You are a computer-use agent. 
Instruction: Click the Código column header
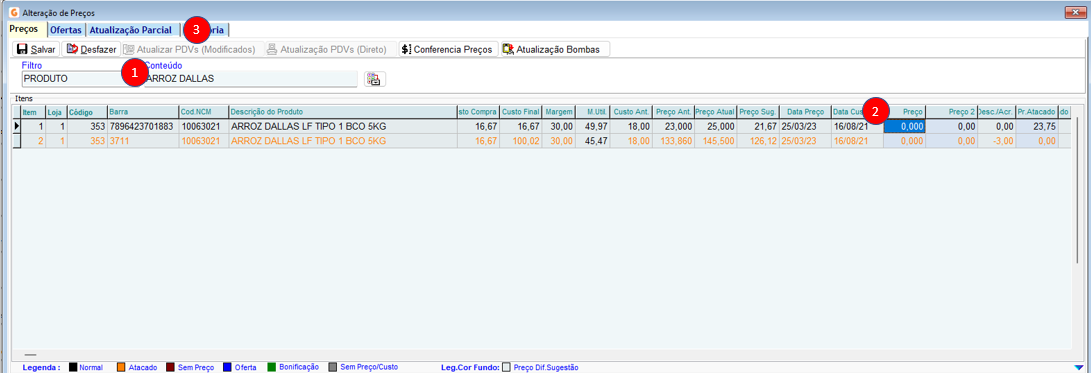pyautogui.click(x=86, y=112)
